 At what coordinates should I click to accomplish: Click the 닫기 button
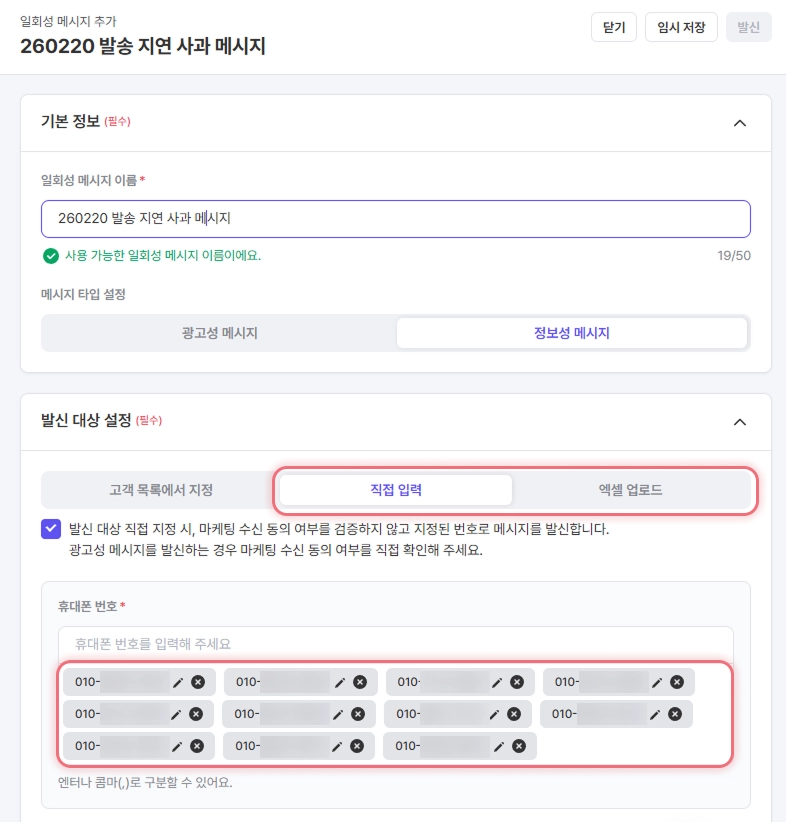point(614,27)
